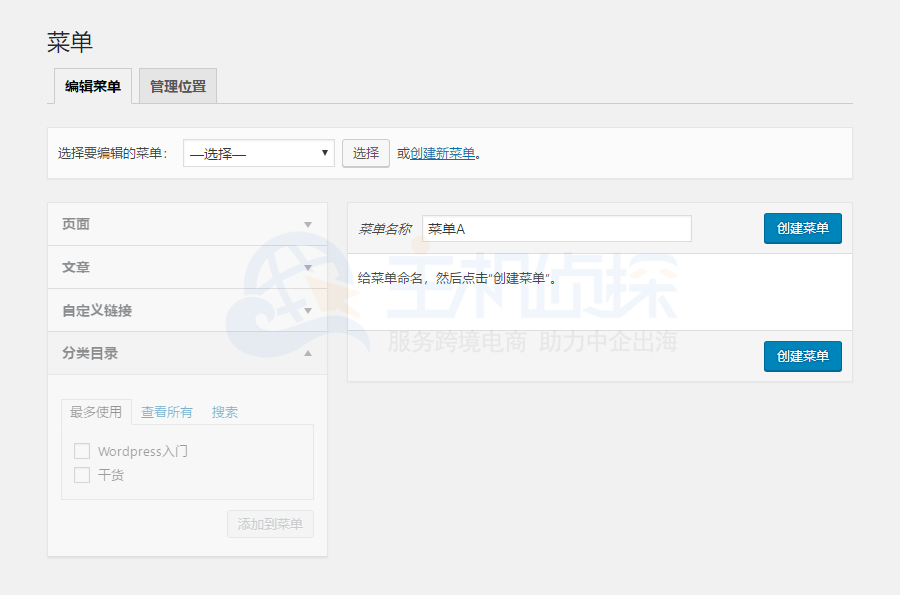Collapse the 分类目录 panel arrow
This screenshot has width=900, height=595.
click(308, 354)
